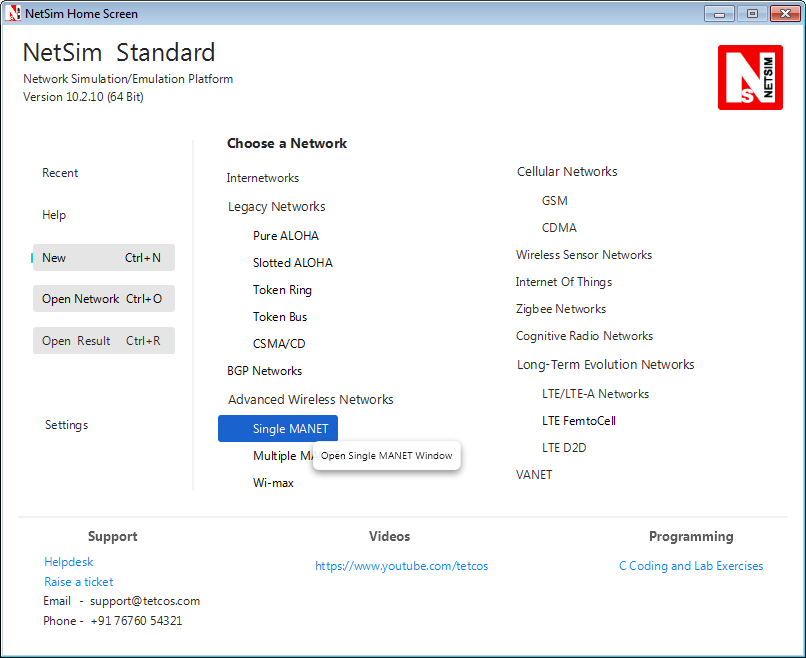Open the Helpdesk link
Image resolution: width=806 pixels, height=658 pixels.
click(x=69, y=562)
